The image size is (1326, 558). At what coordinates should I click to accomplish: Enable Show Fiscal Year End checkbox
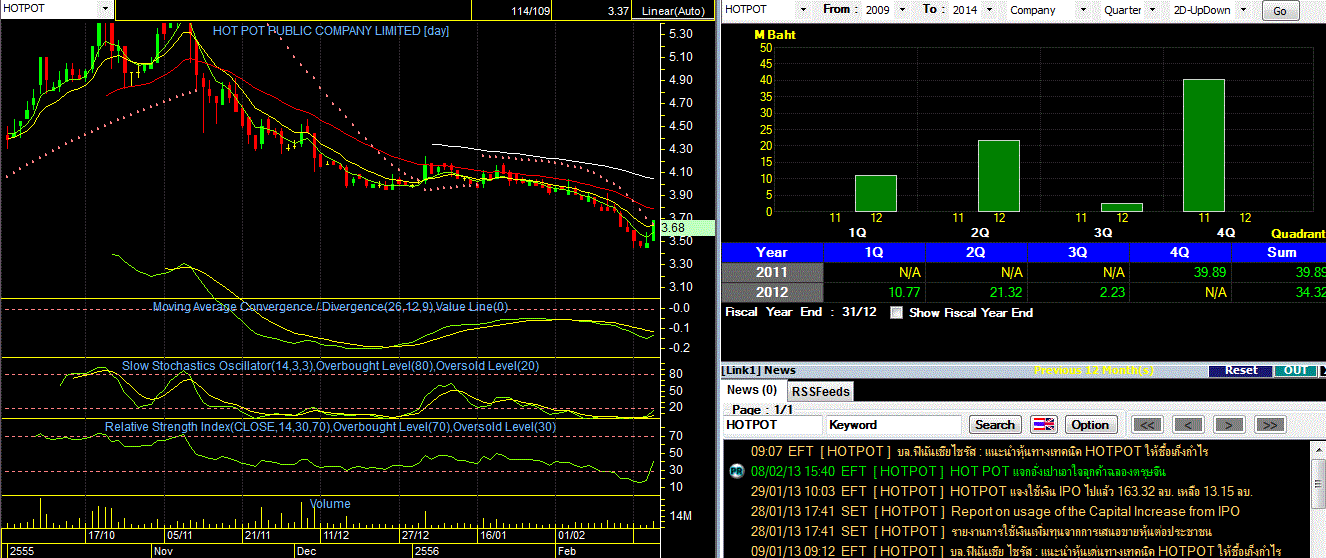[896, 312]
